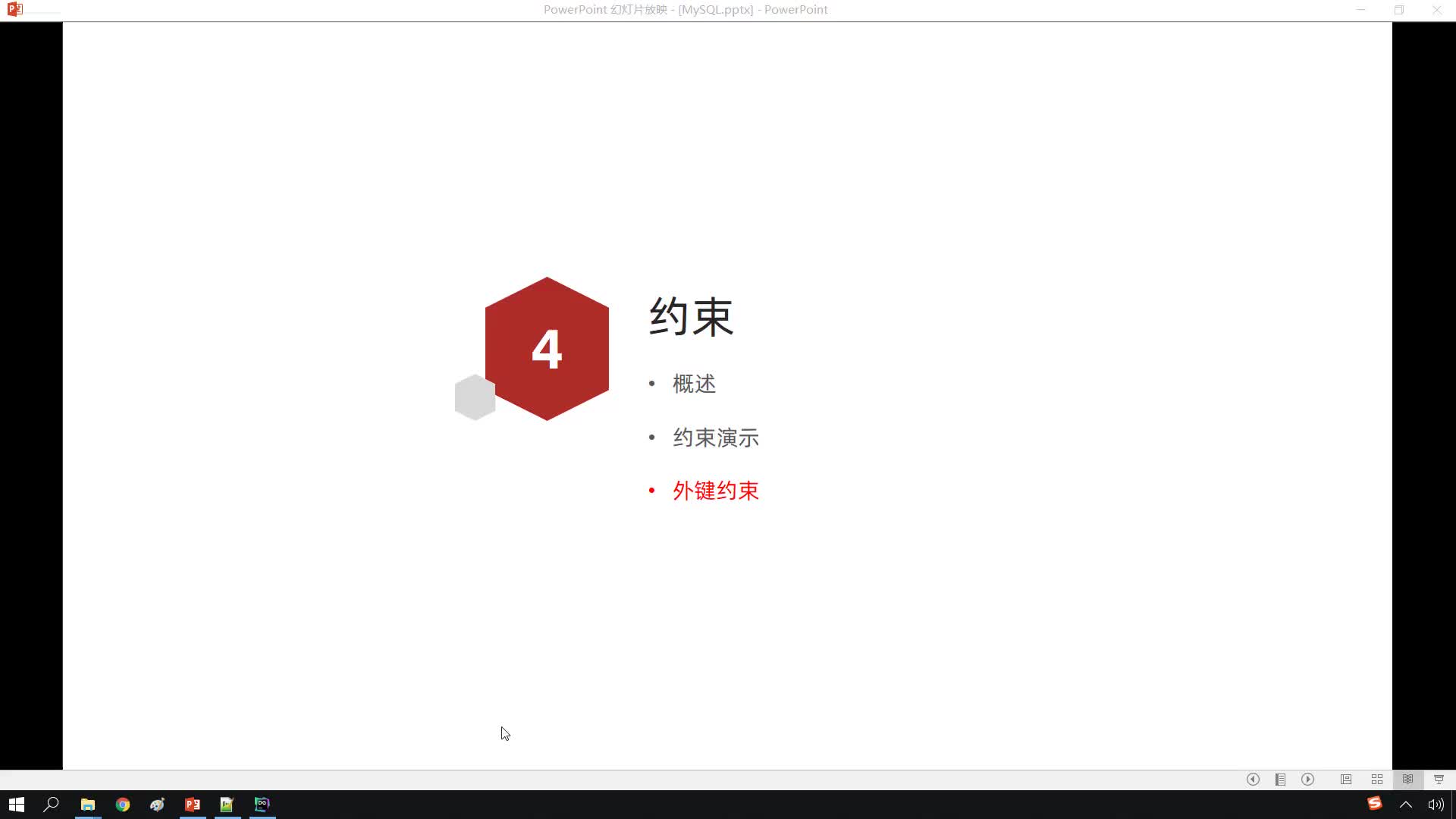The height and width of the screenshot is (819, 1456).
Task: Click the File Explorer taskbar icon
Action: [87, 804]
